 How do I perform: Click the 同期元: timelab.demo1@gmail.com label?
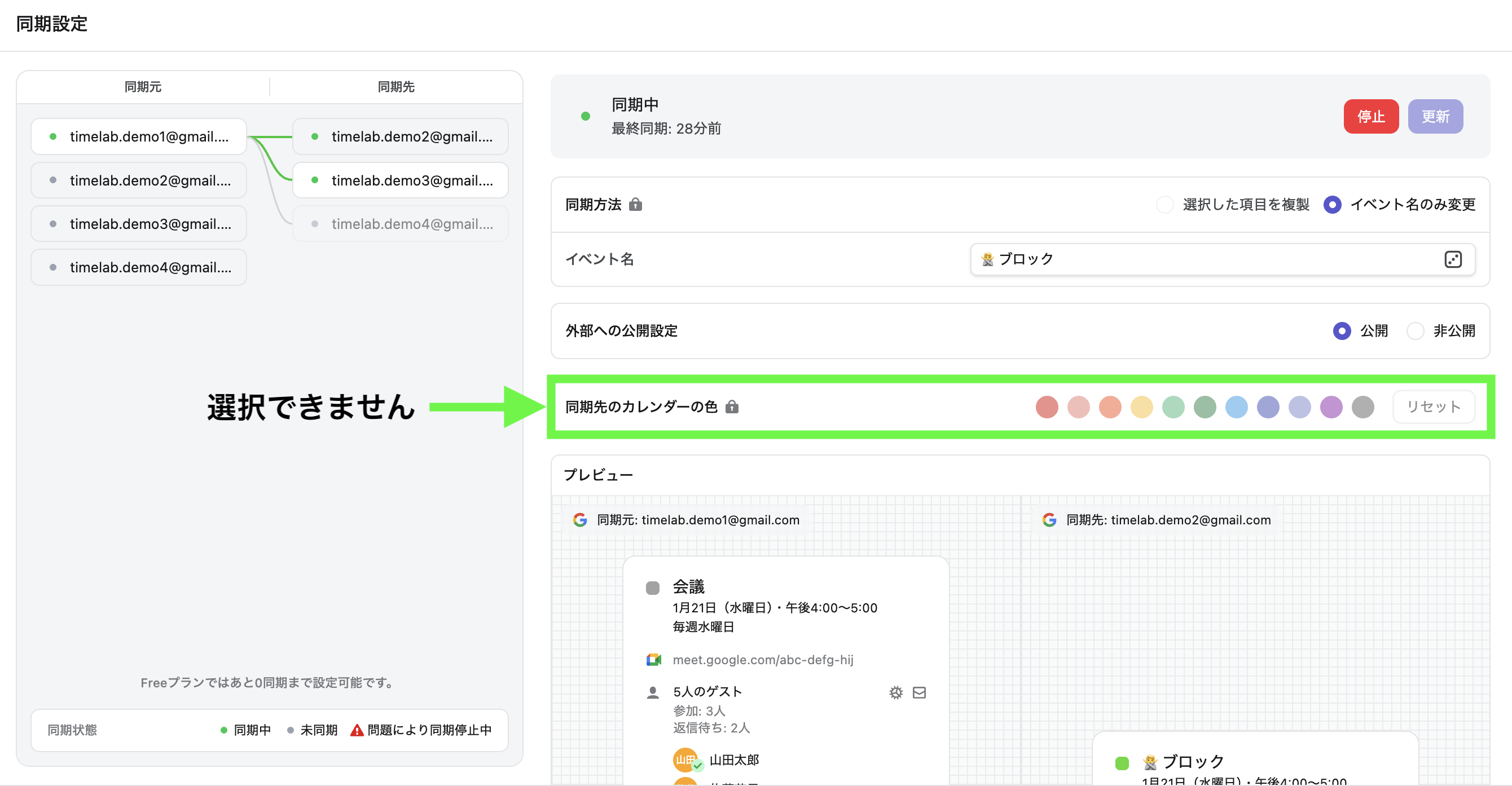pyautogui.click(x=698, y=520)
